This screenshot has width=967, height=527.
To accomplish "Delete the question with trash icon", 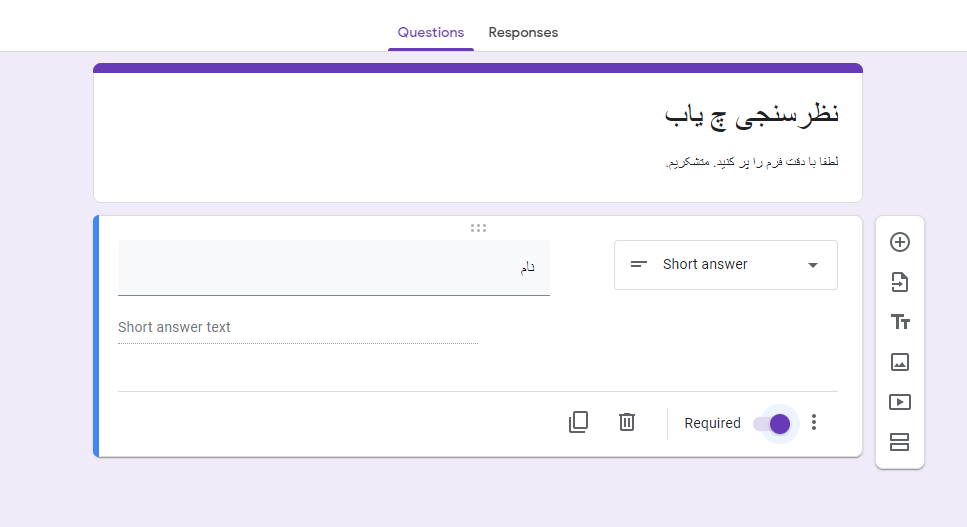I will pyautogui.click(x=627, y=422).
